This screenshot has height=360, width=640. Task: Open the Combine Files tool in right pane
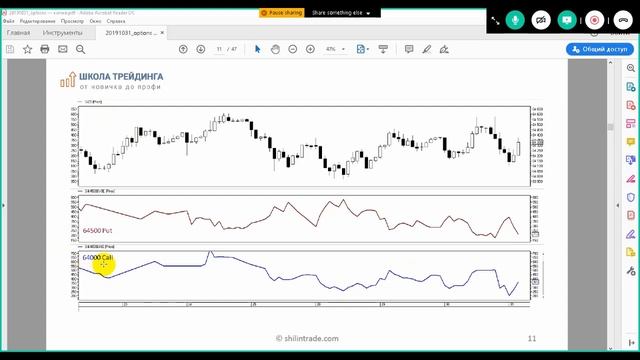[631, 160]
